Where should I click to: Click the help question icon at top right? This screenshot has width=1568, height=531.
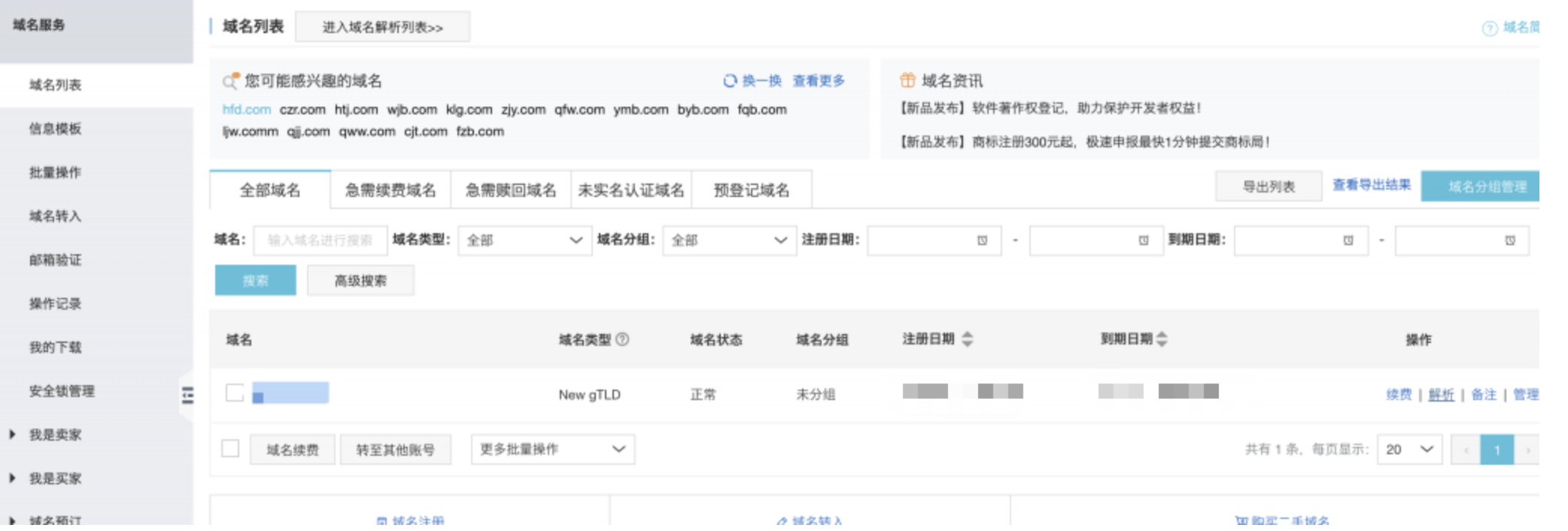pyautogui.click(x=1489, y=29)
